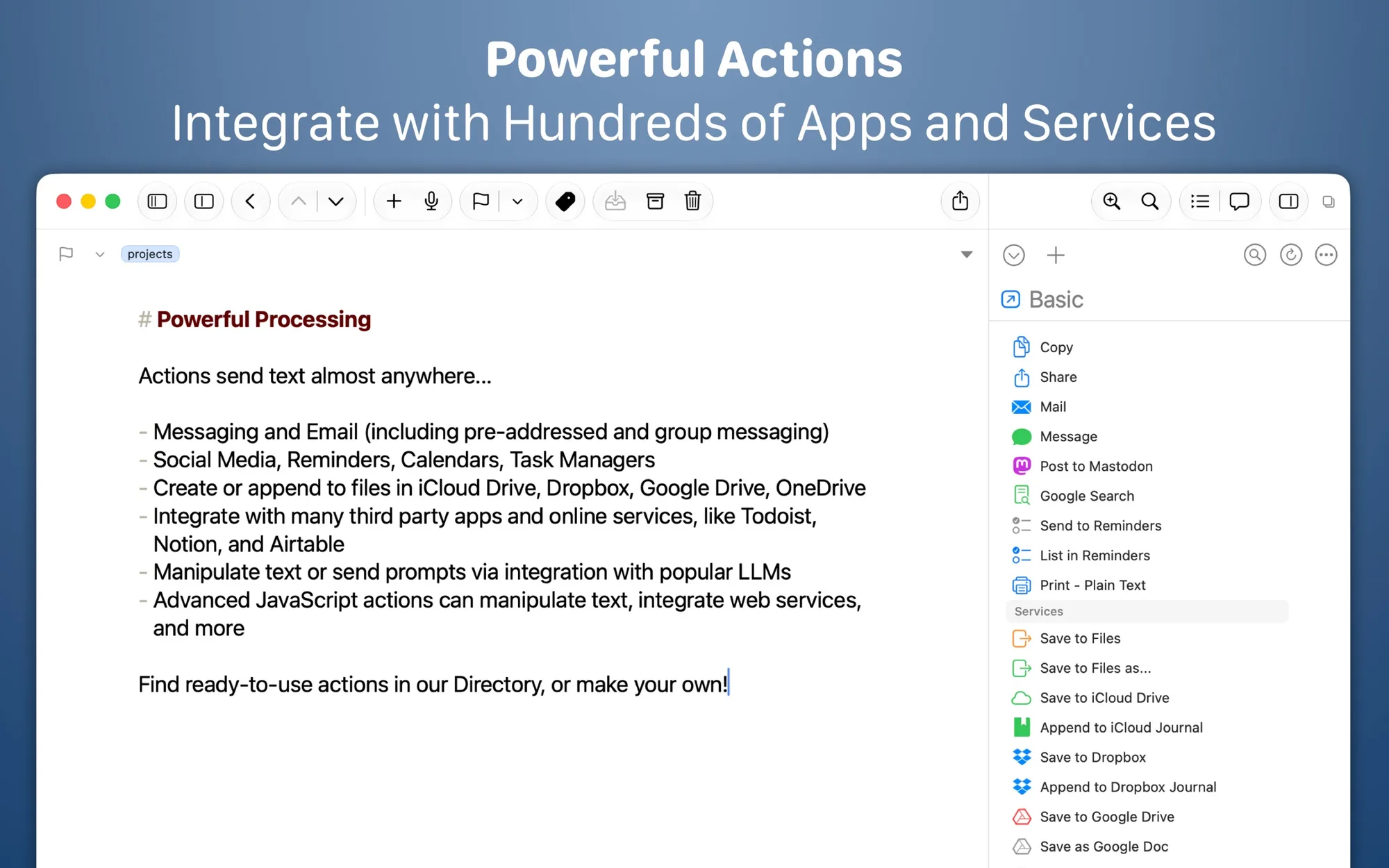Open the search magnifier in toolbar
This screenshot has width=1389, height=868.
[1150, 201]
